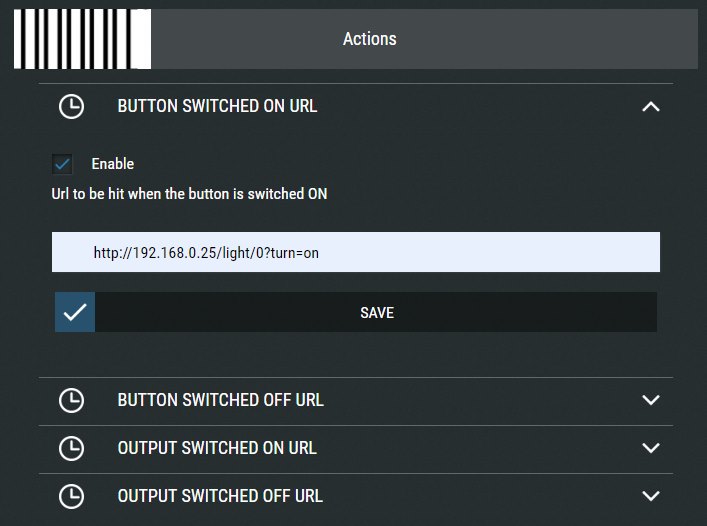Select the BUTTON SWITCHED ON URL heading
Image resolution: width=707 pixels, height=526 pixels.
pos(217,106)
